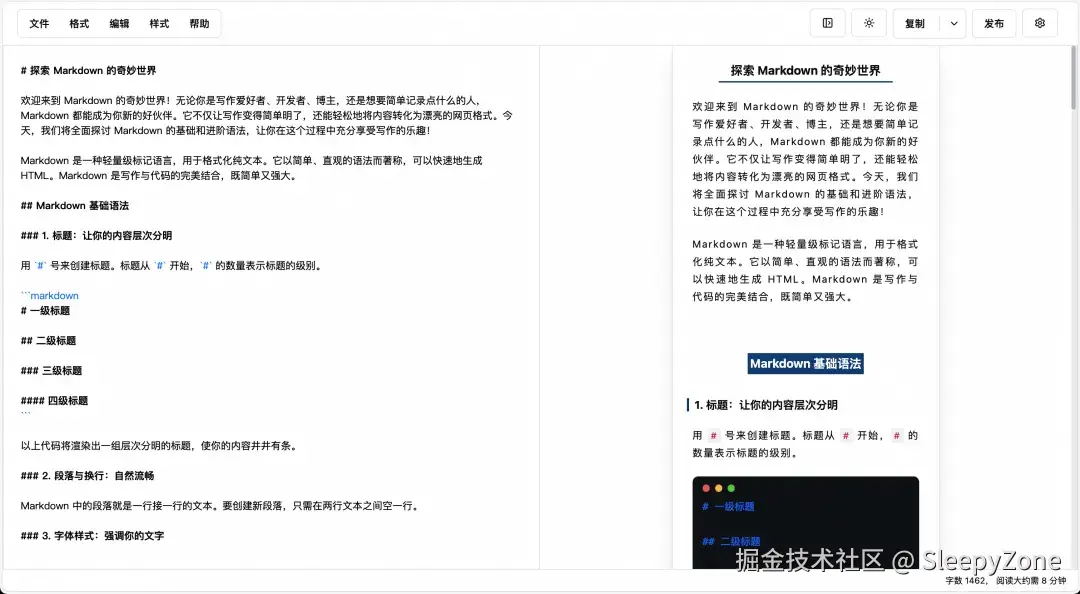Screen dimensions: 1080x594
Task: Expand the 复制 dropdown arrow
Action: pos(954,23)
